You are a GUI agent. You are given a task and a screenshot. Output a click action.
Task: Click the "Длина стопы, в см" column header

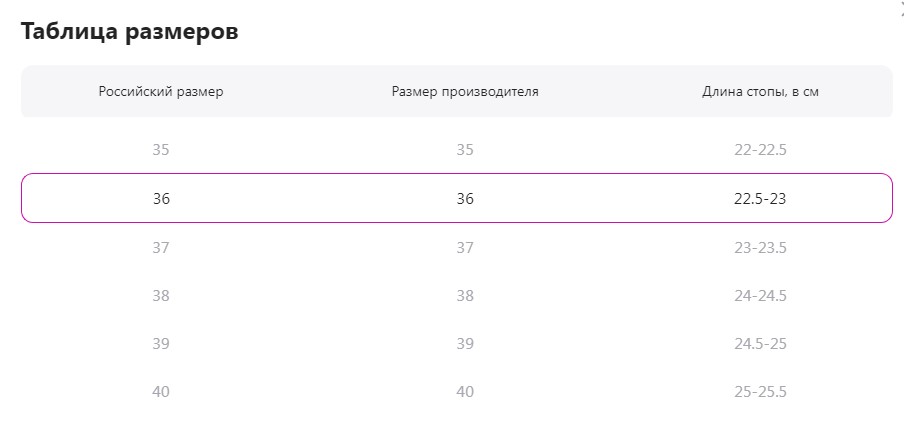pos(760,92)
